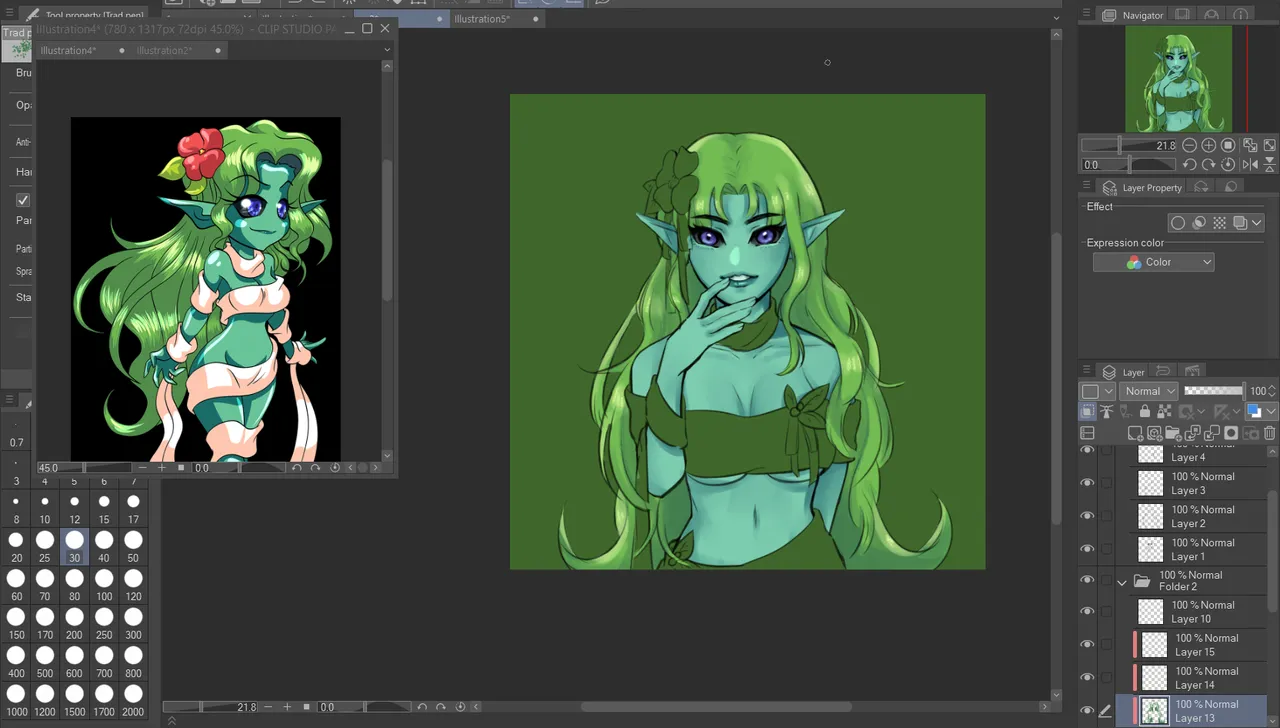Viewport: 1280px width, 728px height.
Task: Select brush size 250
Action: (x=104, y=622)
